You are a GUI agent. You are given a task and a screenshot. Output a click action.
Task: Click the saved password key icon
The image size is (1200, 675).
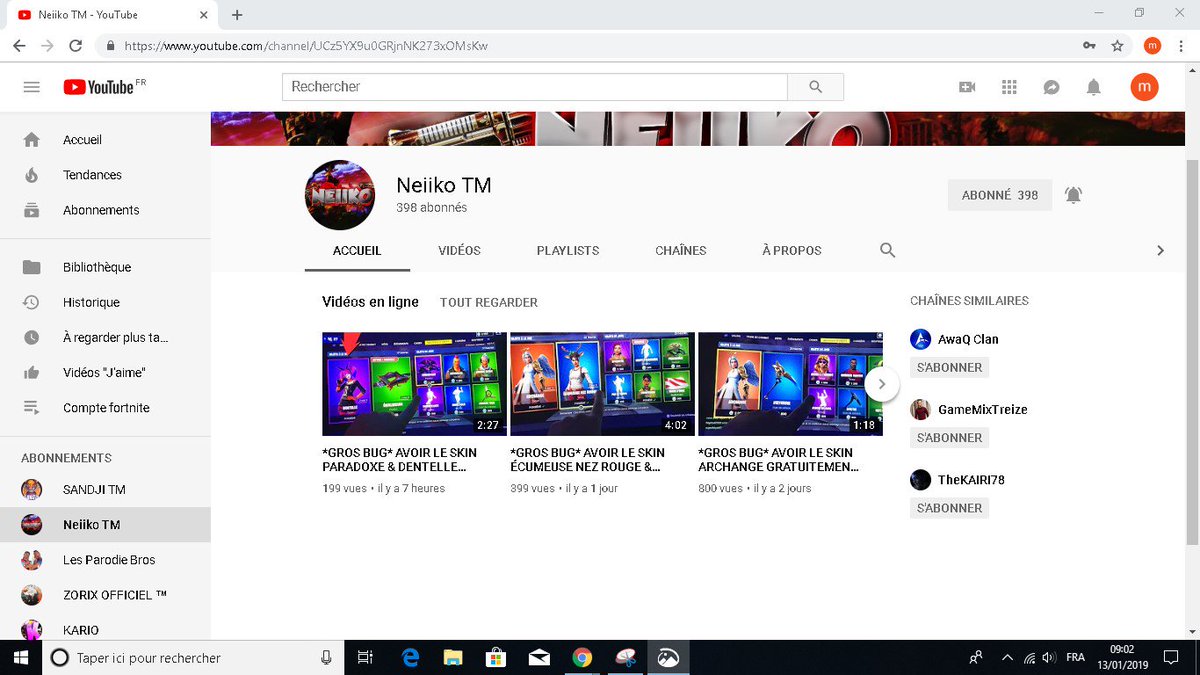click(x=1089, y=46)
